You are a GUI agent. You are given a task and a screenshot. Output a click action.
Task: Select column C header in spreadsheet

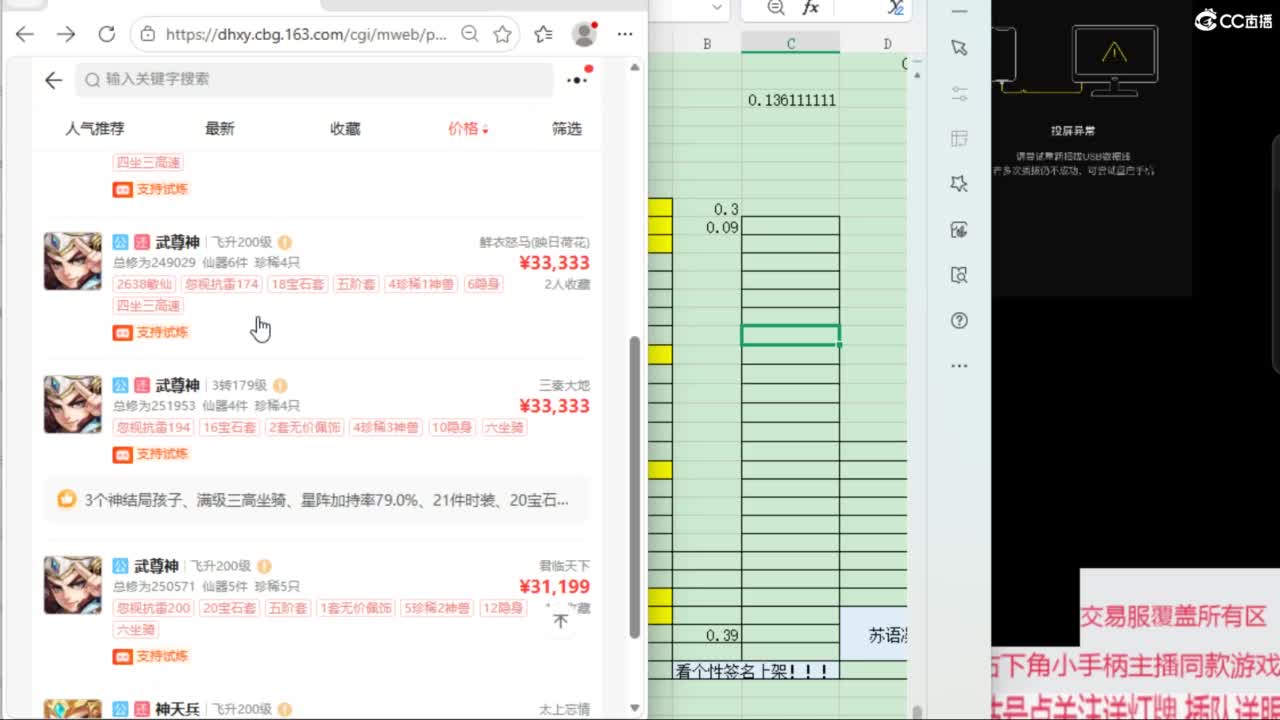(790, 43)
